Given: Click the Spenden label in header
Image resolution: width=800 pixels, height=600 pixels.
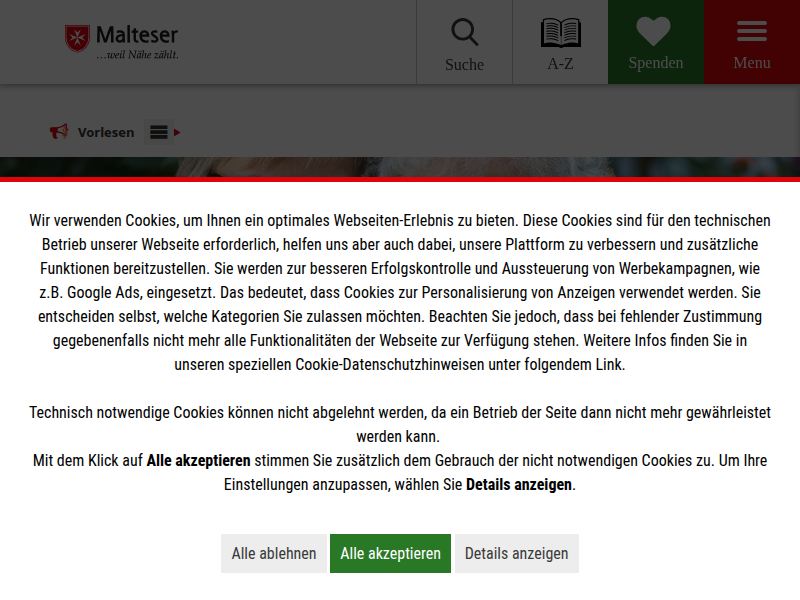Looking at the screenshot, I should [656, 63].
